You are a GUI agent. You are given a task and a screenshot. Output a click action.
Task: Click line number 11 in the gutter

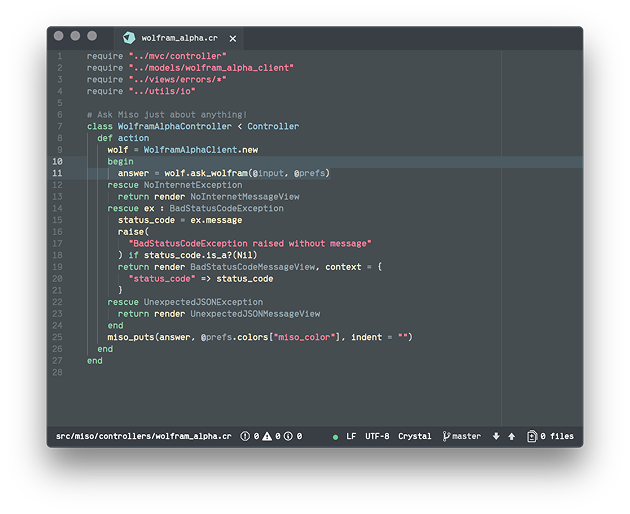click(x=58, y=173)
